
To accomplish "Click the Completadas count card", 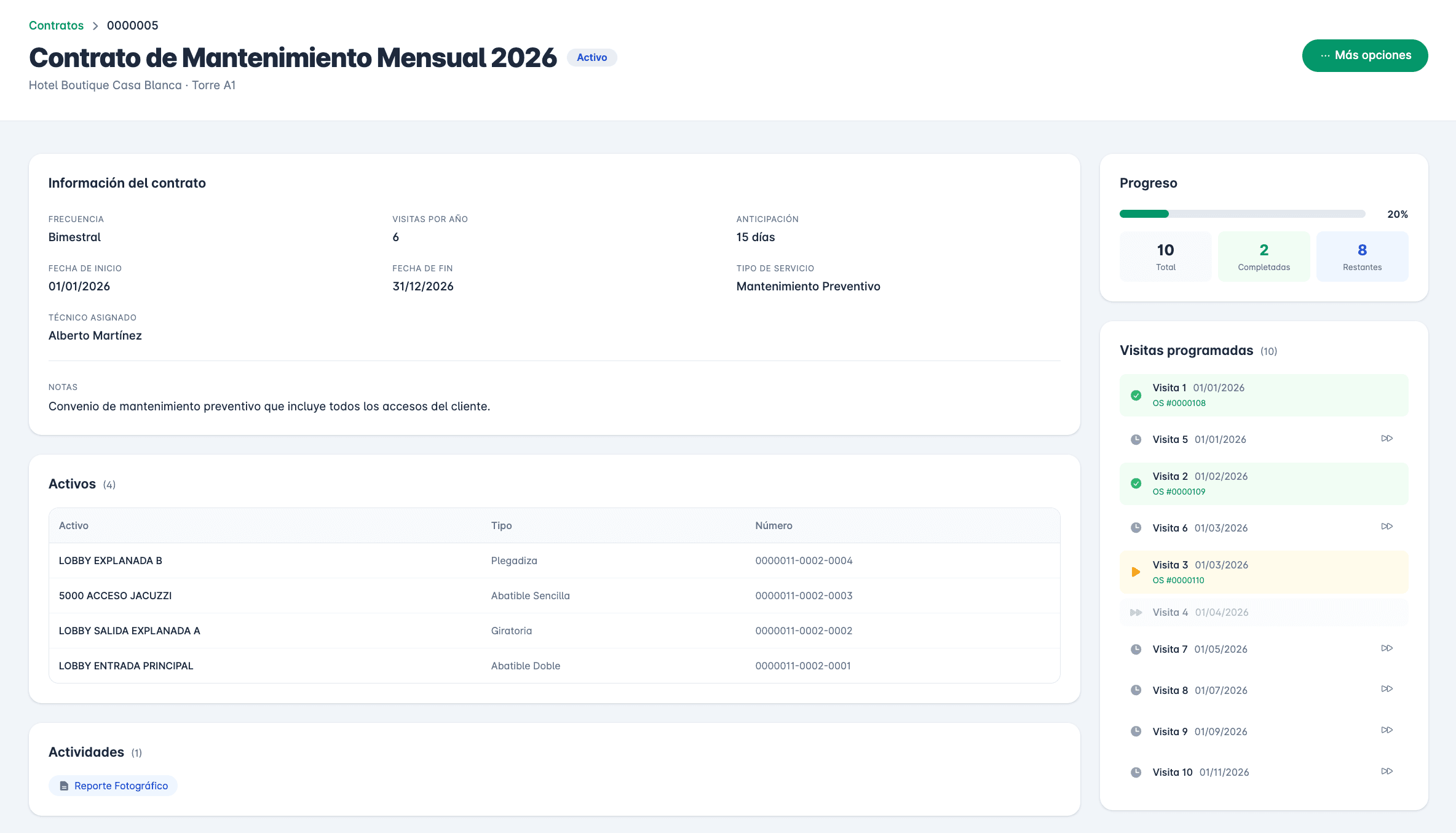I will coord(1264,257).
